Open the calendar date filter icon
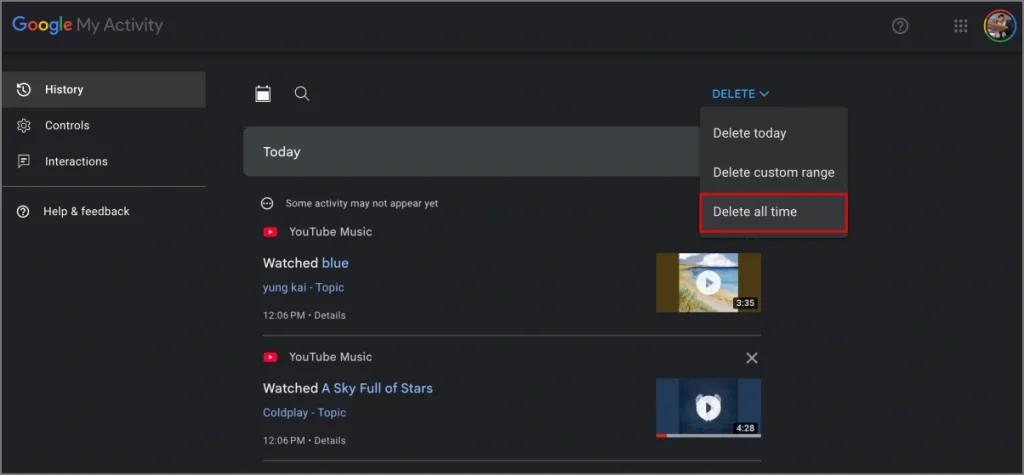The height and width of the screenshot is (475, 1024). click(263, 93)
